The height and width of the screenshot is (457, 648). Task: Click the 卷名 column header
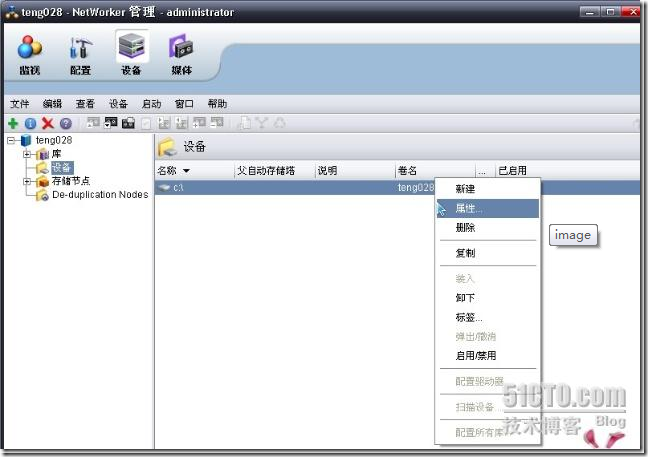(x=435, y=171)
